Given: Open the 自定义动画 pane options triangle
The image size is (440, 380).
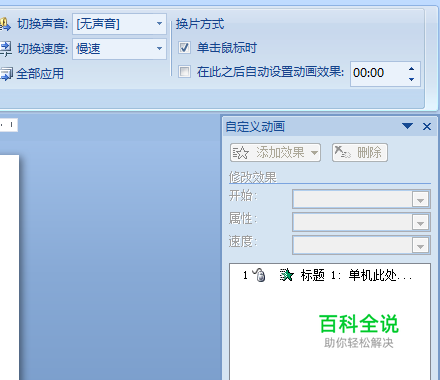Looking at the screenshot, I should coord(407,126).
